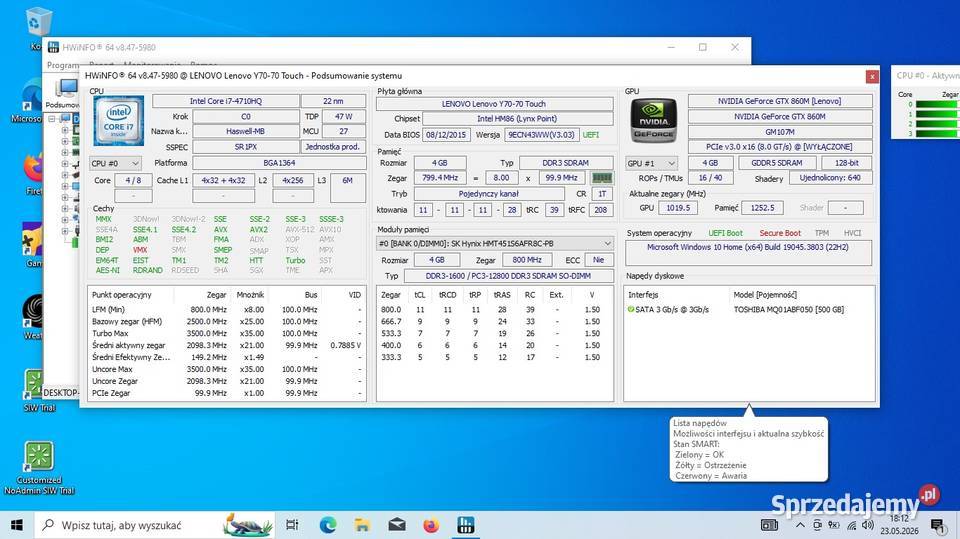960x539 pixels.
Task: Open the Windows Start menu
Action: click(x=17, y=525)
